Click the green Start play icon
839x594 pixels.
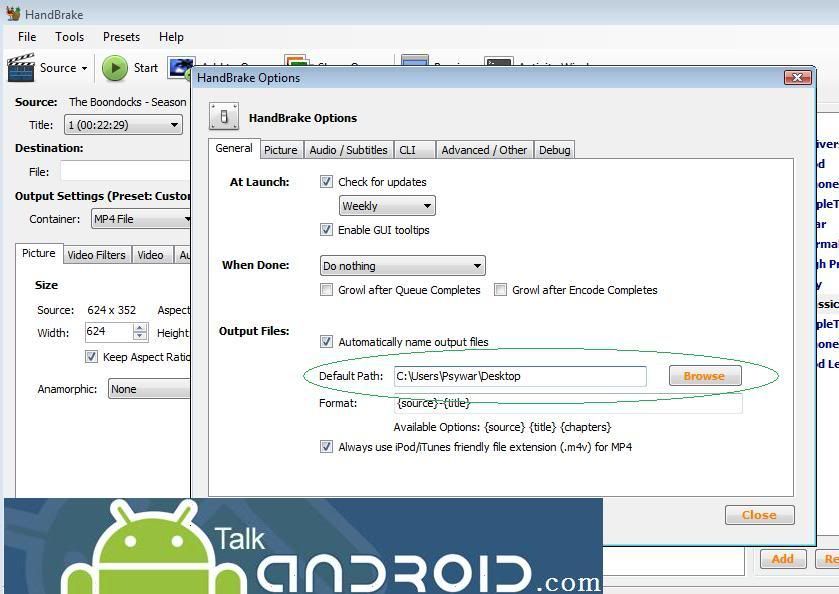click(x=115, y=68)
